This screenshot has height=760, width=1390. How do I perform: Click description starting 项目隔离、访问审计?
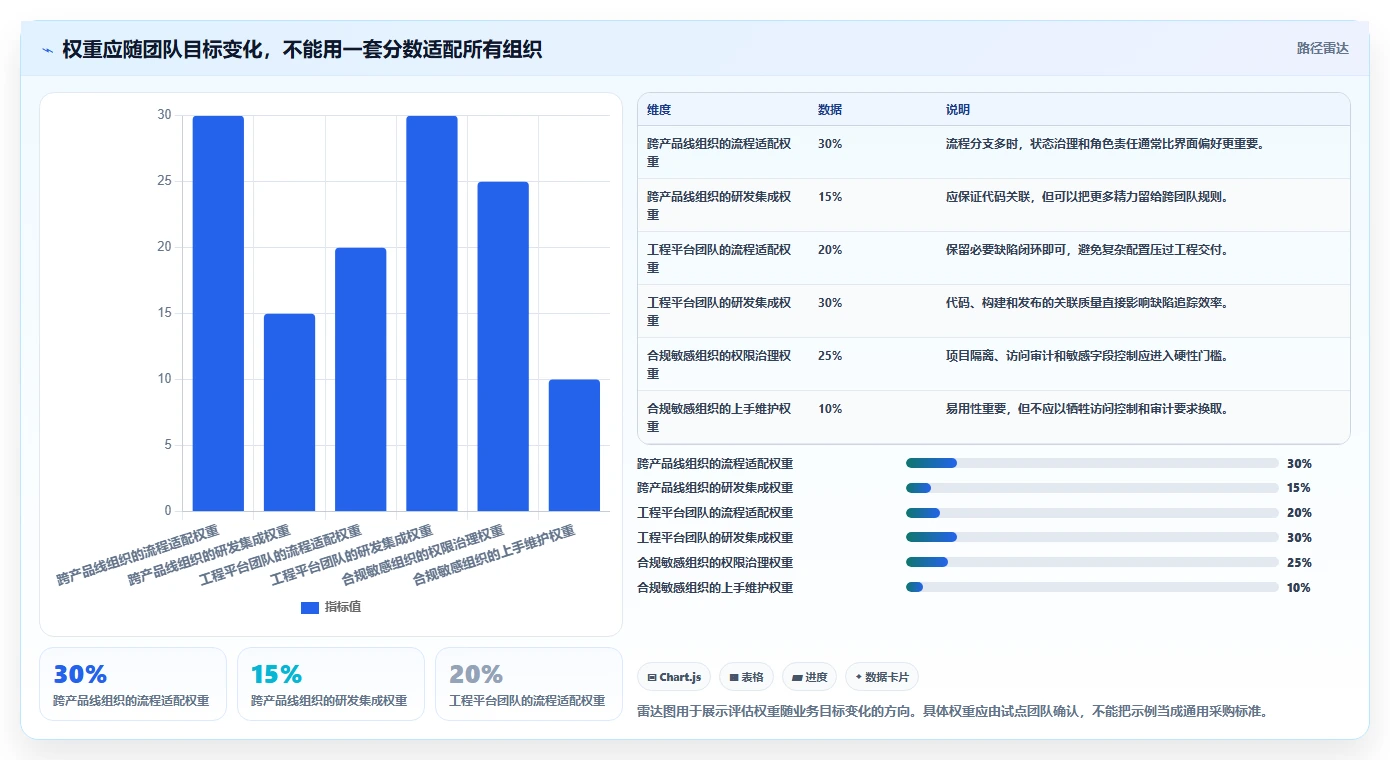click(1087, 356)
